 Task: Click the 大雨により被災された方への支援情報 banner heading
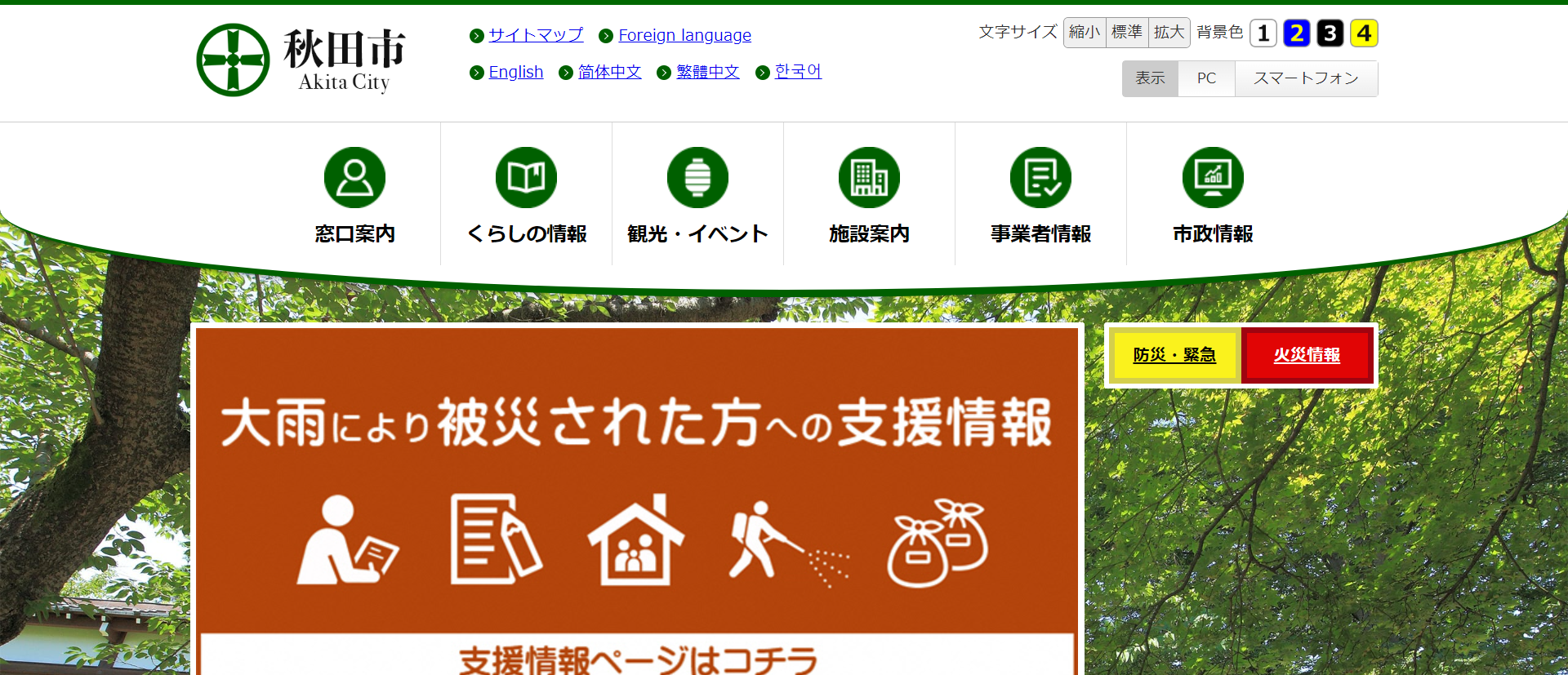pyautogui.click(x=636, y=423)
